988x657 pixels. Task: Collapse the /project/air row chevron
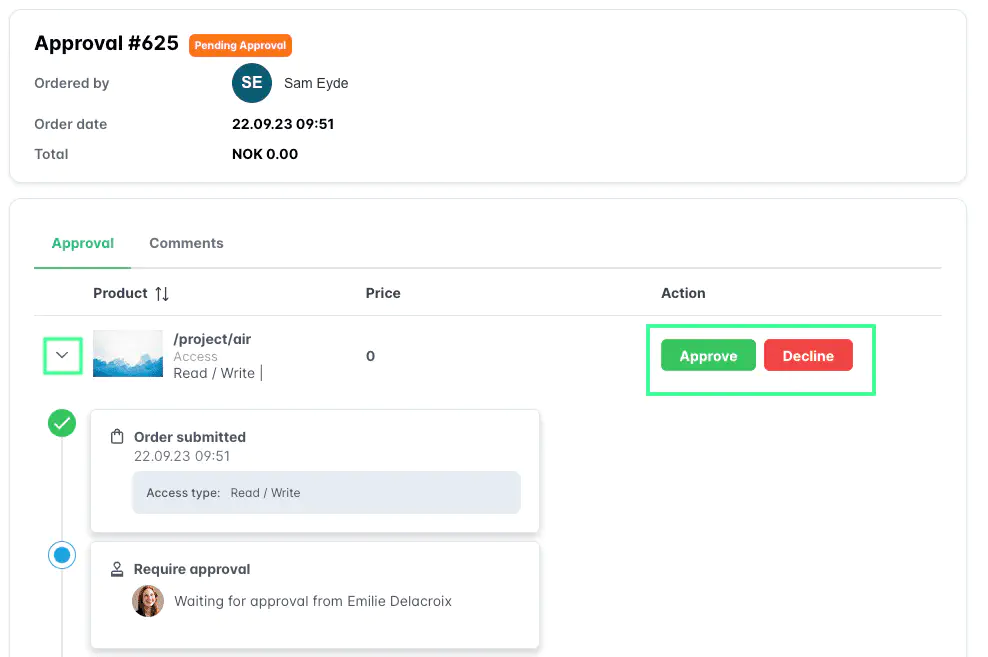(62, 355)
